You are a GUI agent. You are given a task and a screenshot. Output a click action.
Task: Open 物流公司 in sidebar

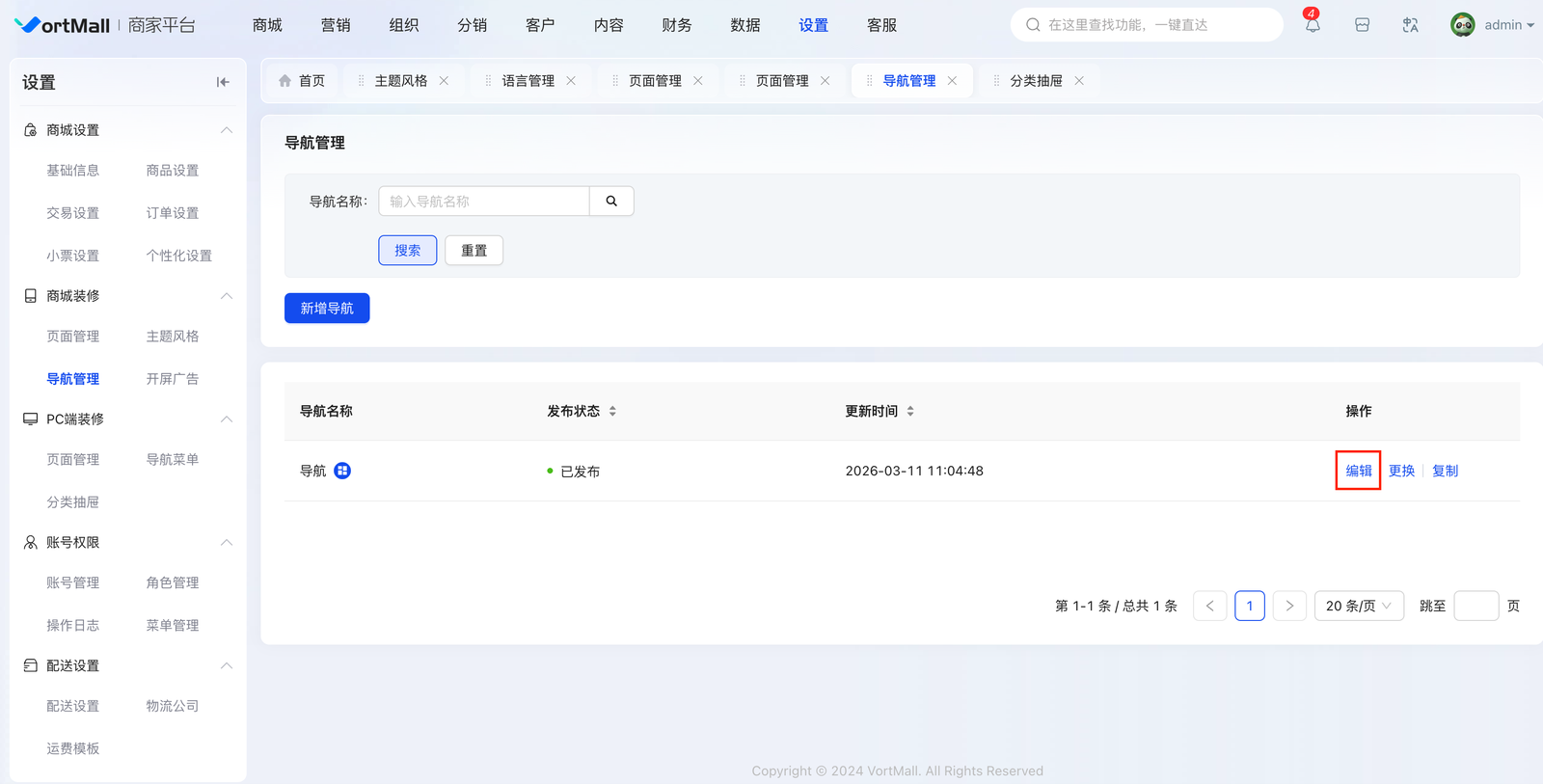(x=173, y=707)
